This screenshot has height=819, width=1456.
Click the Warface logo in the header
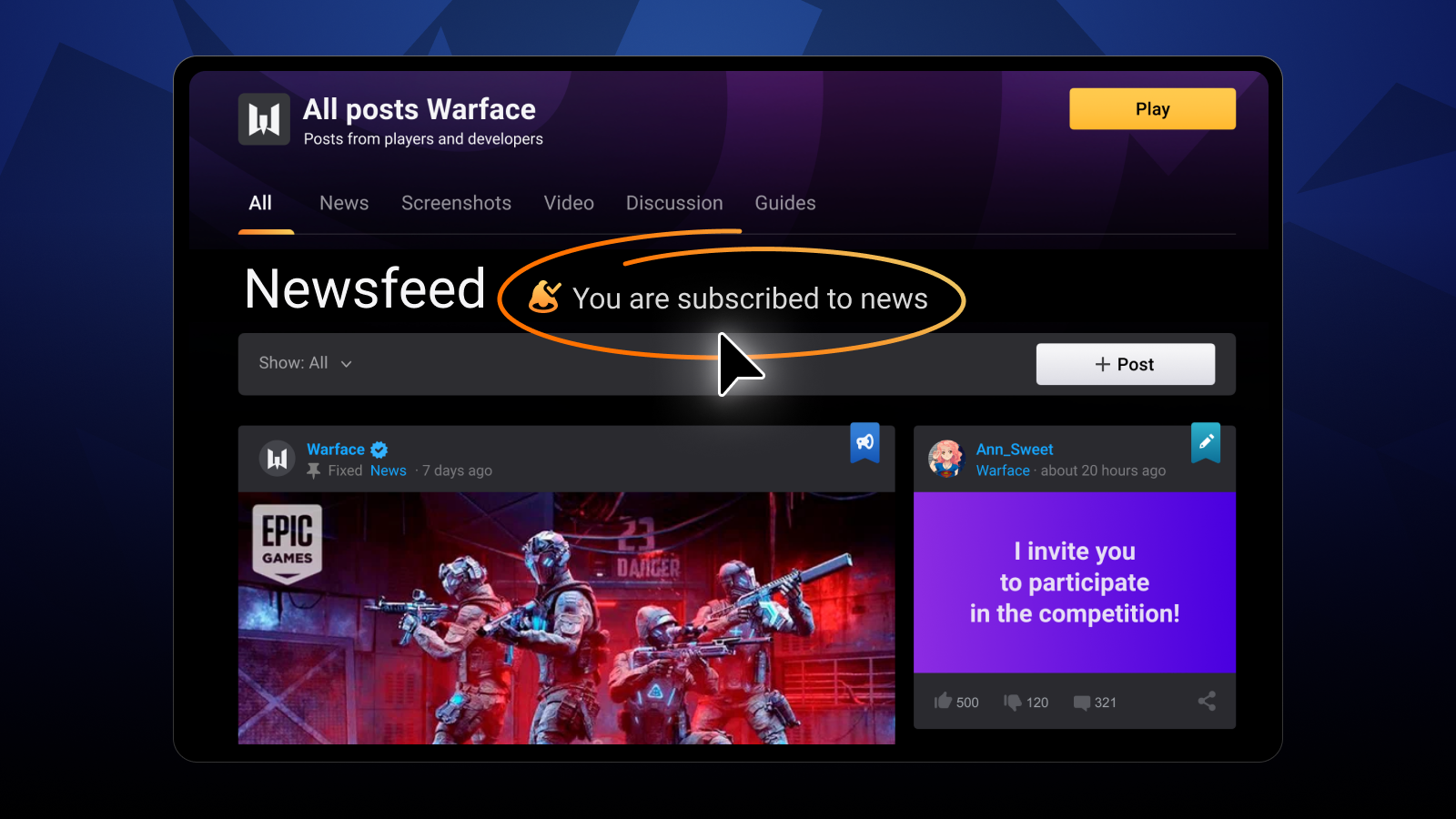[264, 119]
